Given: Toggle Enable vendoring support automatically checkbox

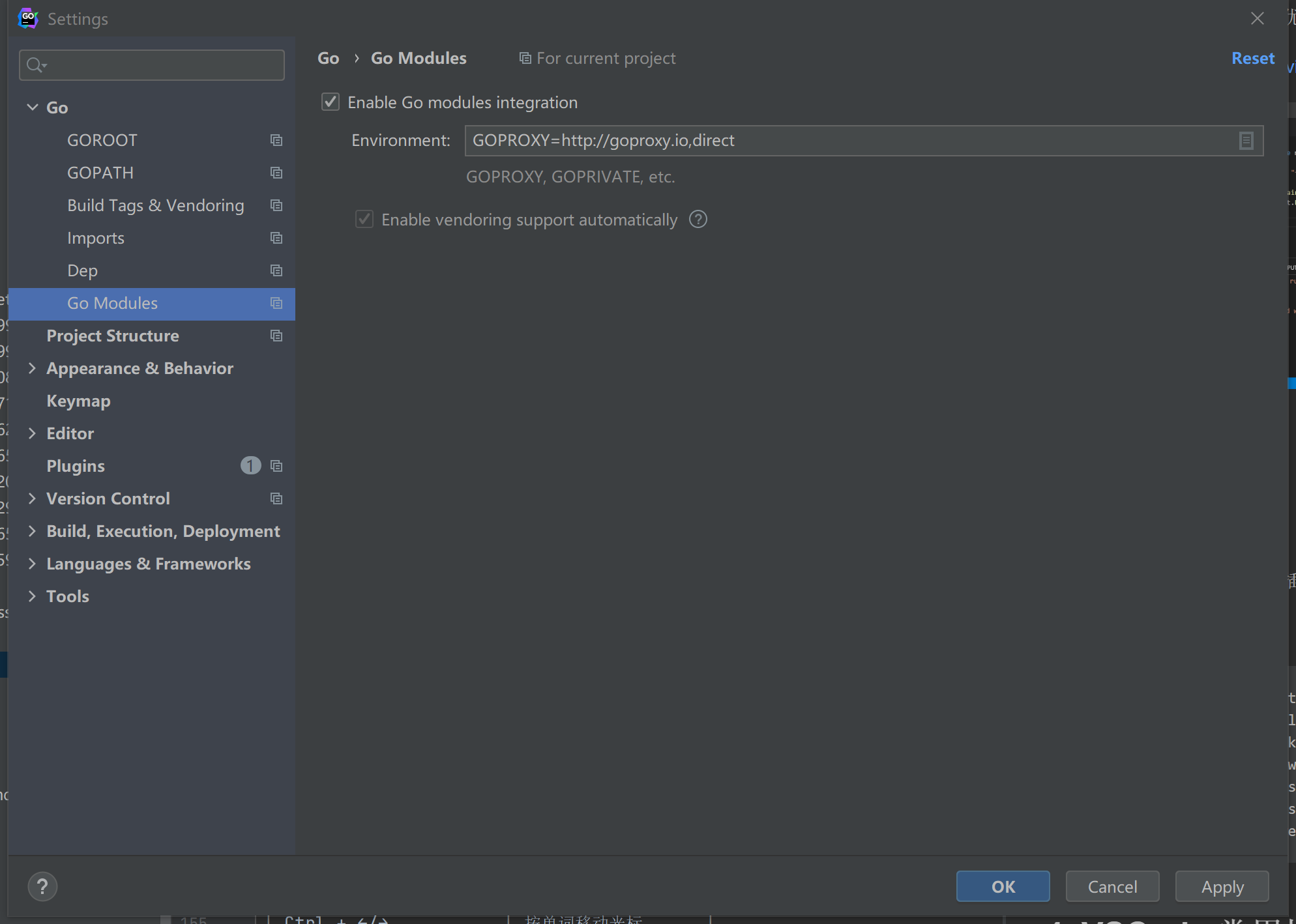Looking at the screenshot, I should point(364,220).
